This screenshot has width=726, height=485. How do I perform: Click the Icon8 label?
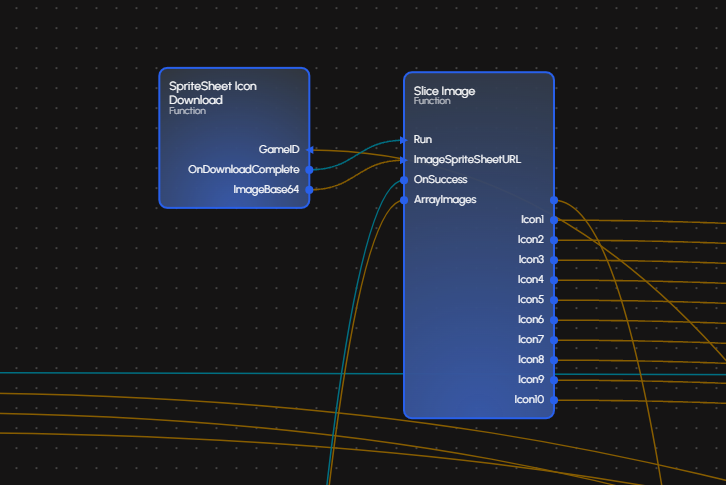[531, 359]
